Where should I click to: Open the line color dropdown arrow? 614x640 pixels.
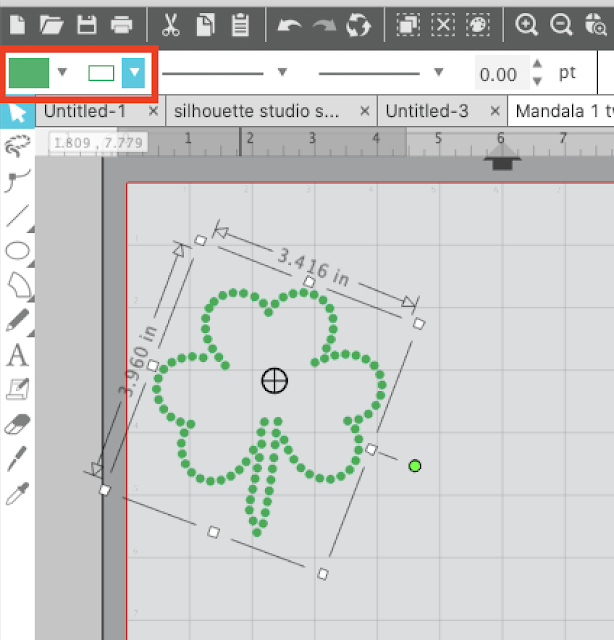[x=133, y=73]
